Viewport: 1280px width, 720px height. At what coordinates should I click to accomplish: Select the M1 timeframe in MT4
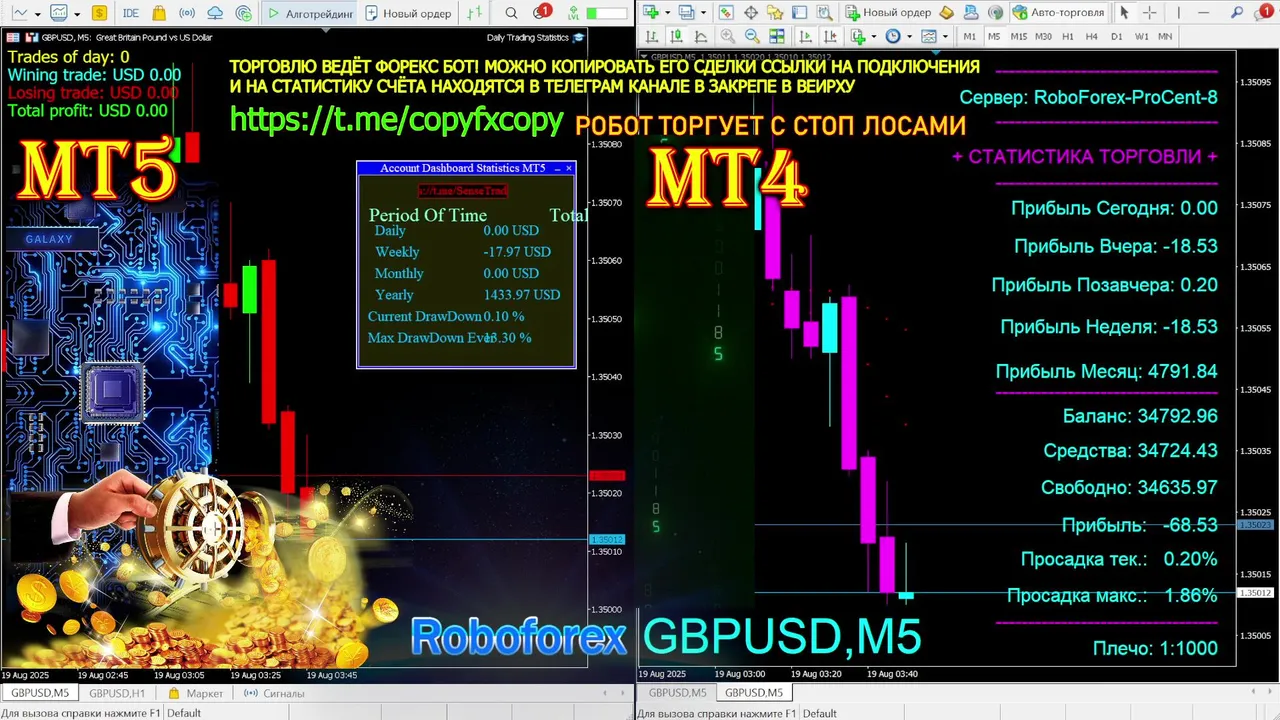click(x=969, y=36)
